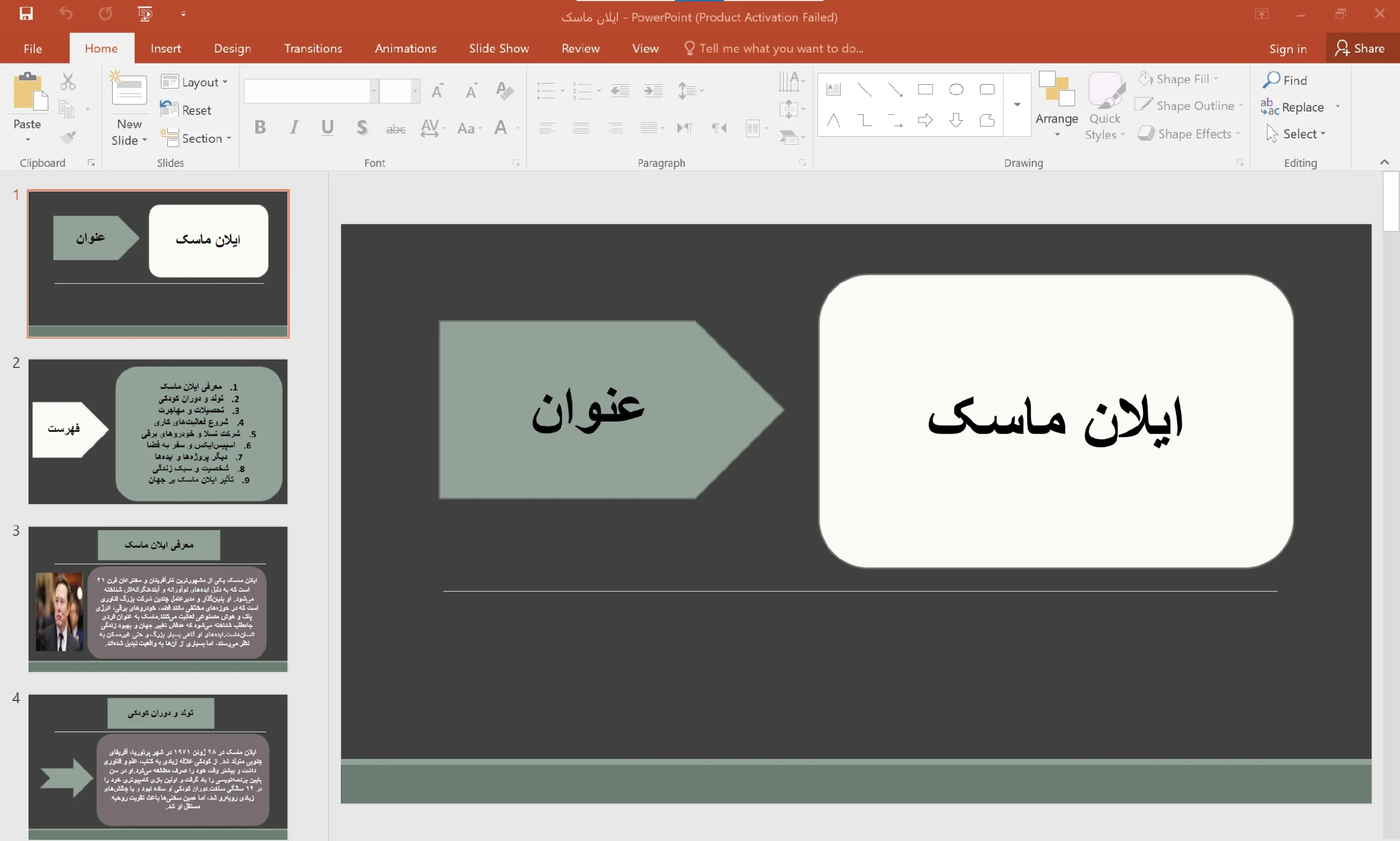Save the presentation from the quick access toolbar
Viewport: 1400px width, 841px height.
point(26,14)
